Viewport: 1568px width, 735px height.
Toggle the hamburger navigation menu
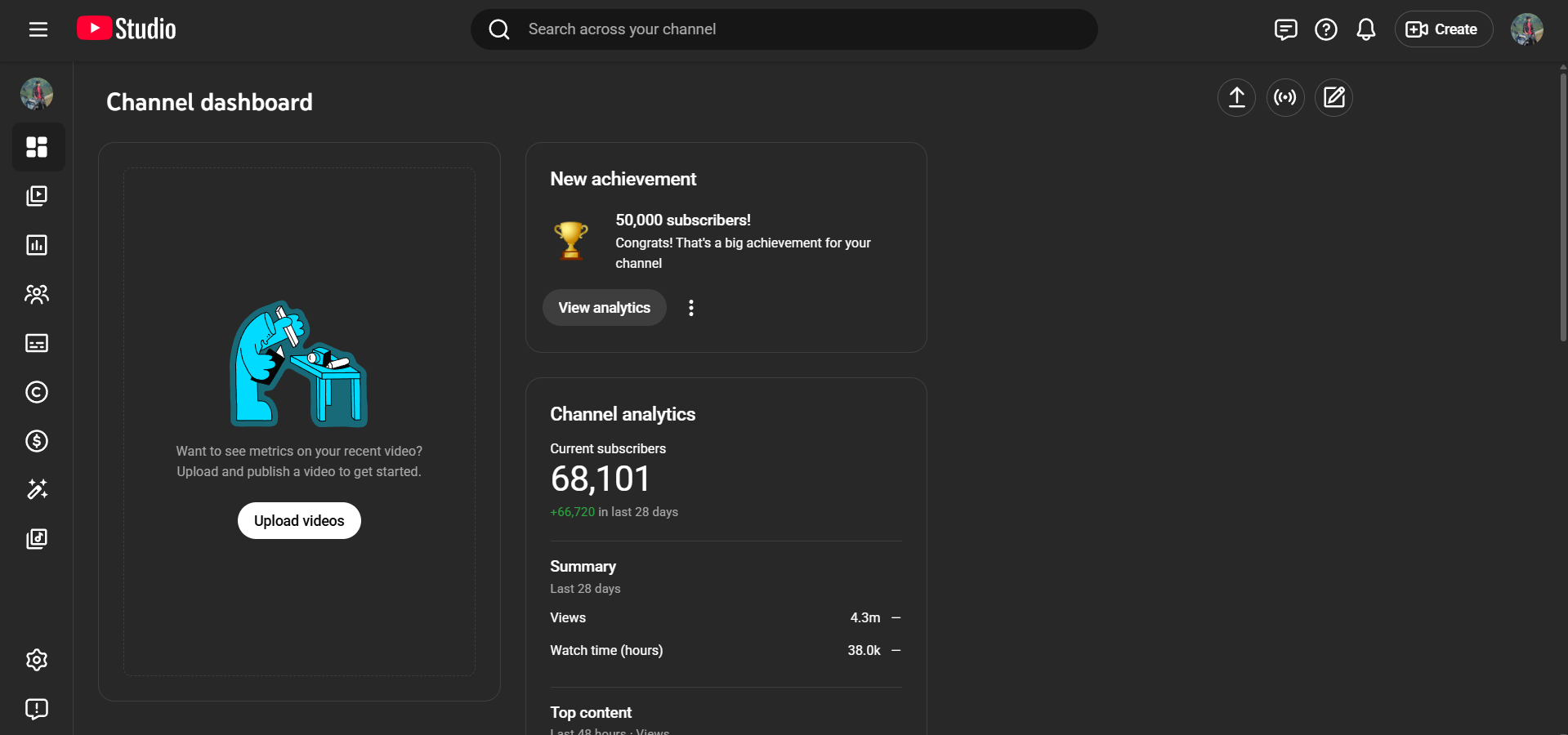(x=38, y=29)
